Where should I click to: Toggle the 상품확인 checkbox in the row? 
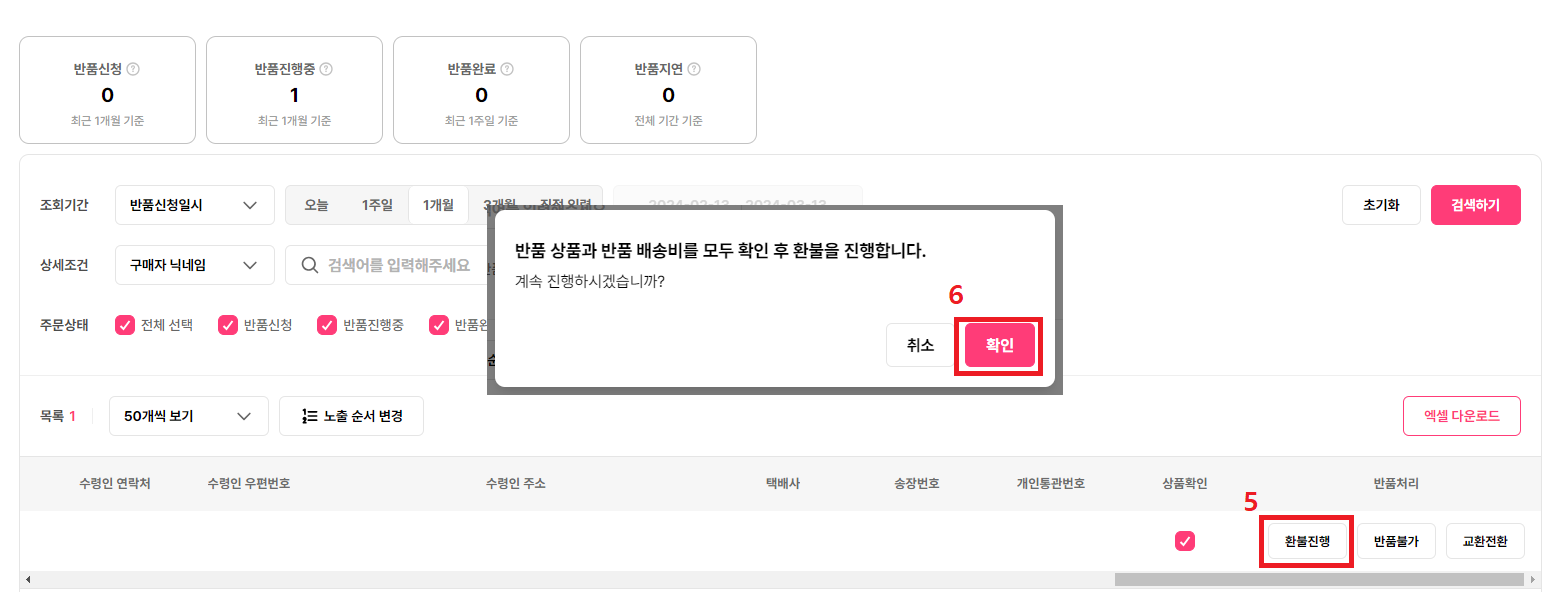pyautogui.click(x=1185, y=541)
